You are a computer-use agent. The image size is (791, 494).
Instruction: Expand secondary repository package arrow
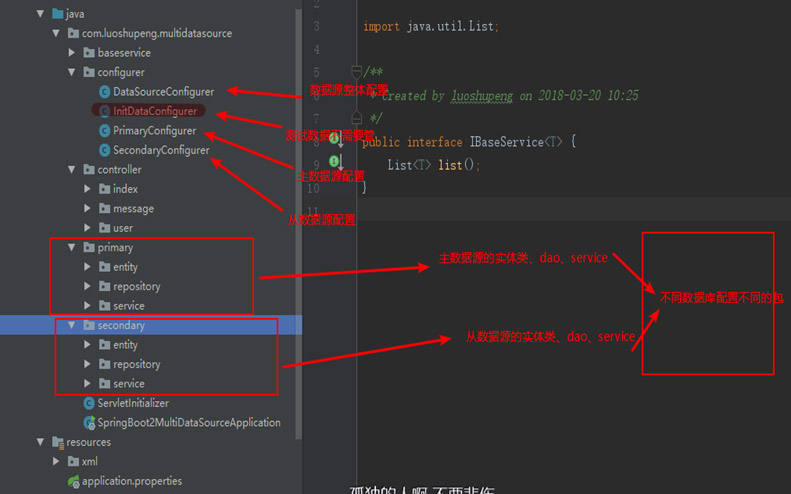(87, 364)
